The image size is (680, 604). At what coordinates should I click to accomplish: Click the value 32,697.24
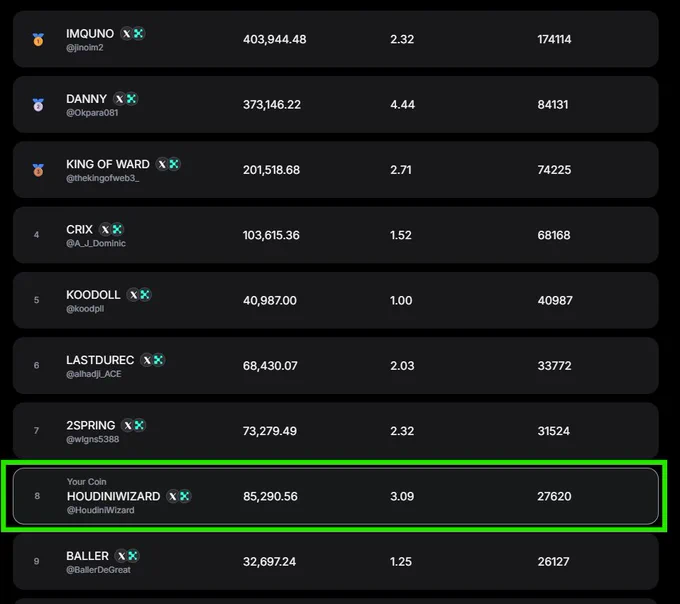pyautogui.click(x=269, y=562)
